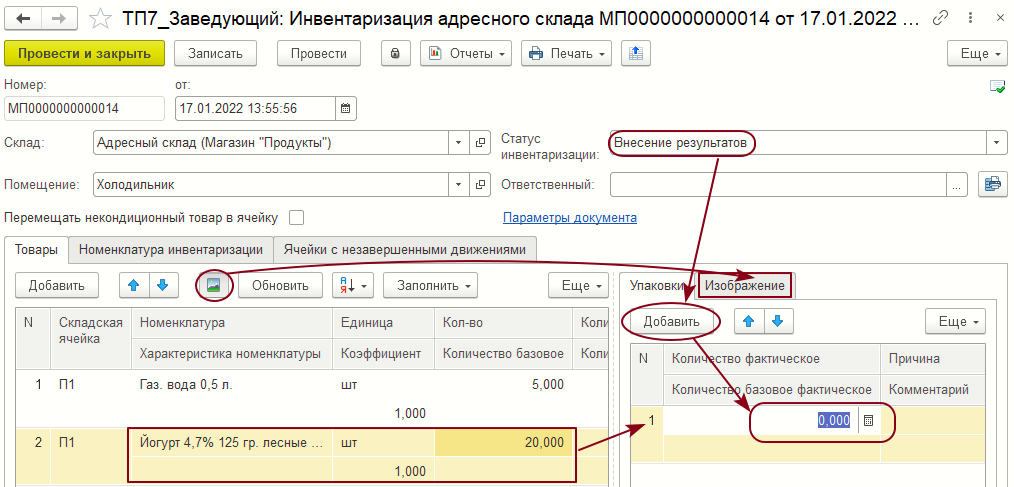Toggle 'Перемещать некондиционный товар в ячейку' checkbox
This screenshot has width=1014, height=487.
(x=296, y=218)
